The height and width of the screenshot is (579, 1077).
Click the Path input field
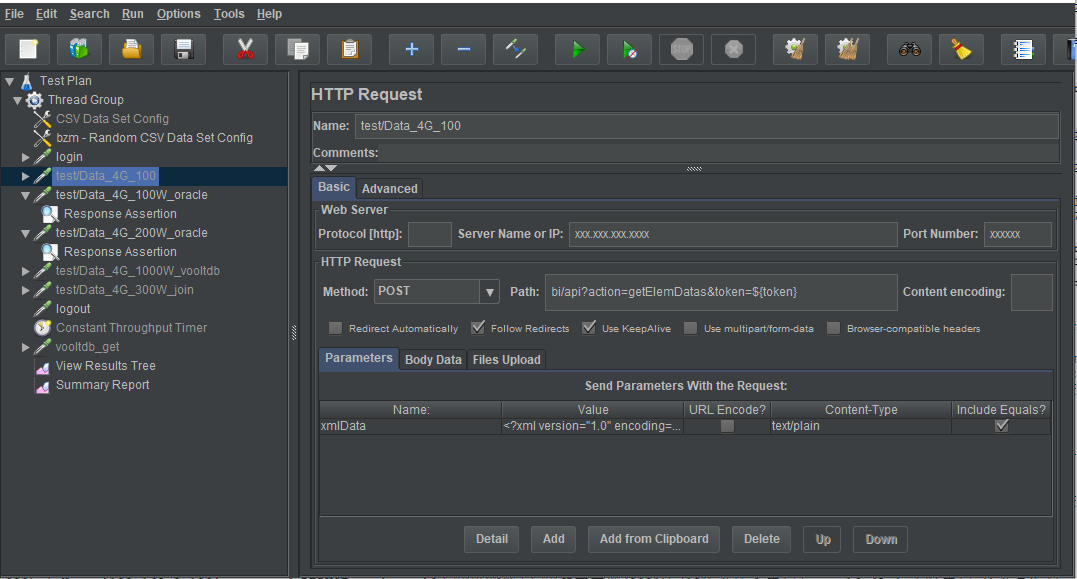pos(721,292)
